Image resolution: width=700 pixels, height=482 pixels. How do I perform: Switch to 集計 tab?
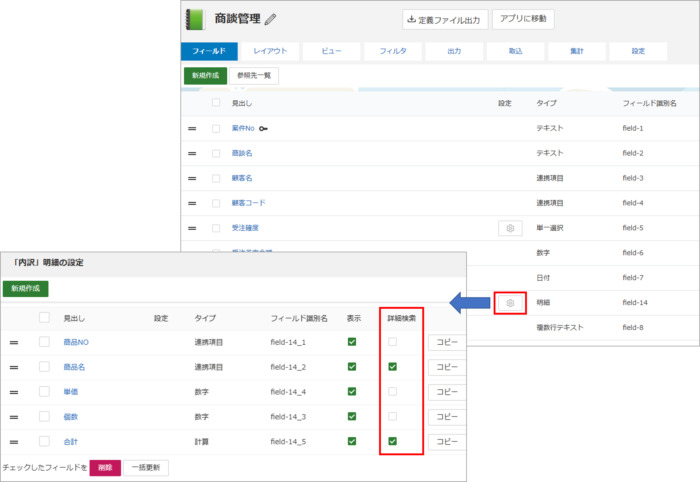(577, 51)
